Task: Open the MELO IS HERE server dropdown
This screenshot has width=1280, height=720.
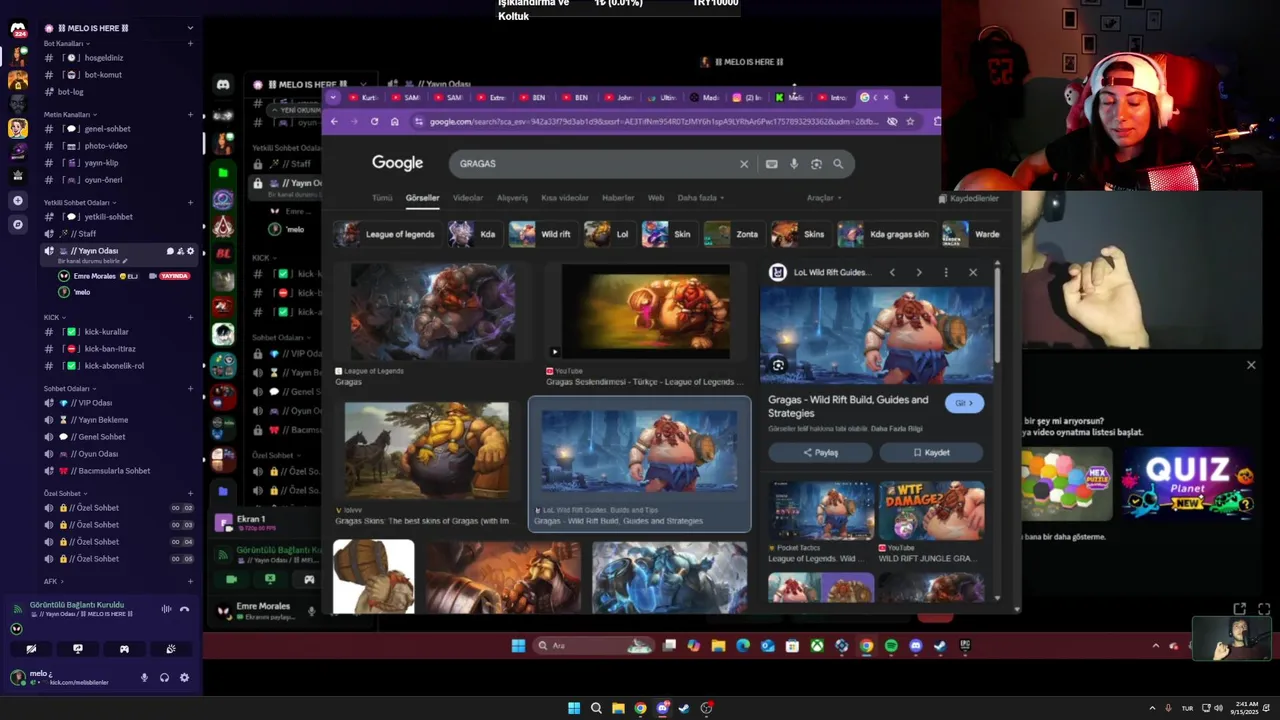Action: (x=190, y=27)
